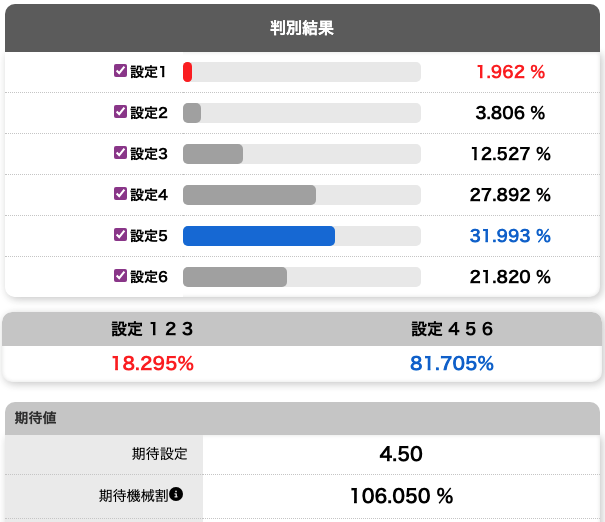
Task: Click the 81.705% high settings total
Action: pyautogui.click(x=452, y=363)
